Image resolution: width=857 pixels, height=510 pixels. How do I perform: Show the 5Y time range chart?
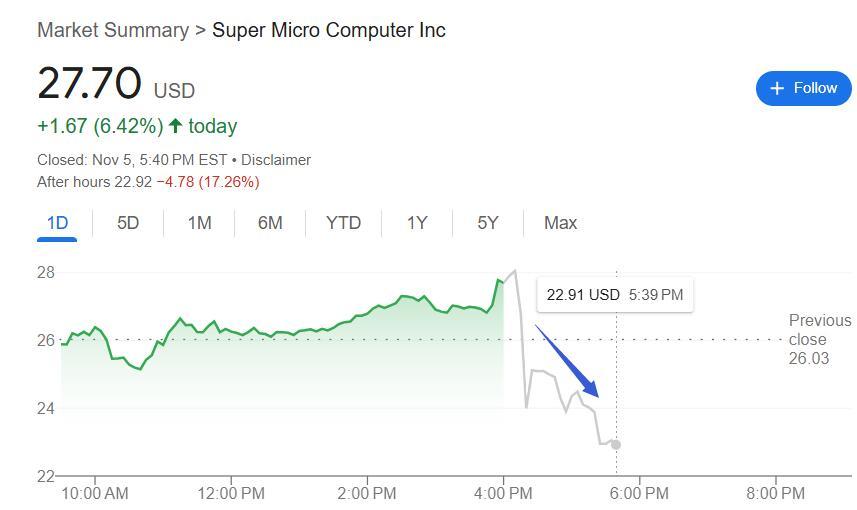488,223
